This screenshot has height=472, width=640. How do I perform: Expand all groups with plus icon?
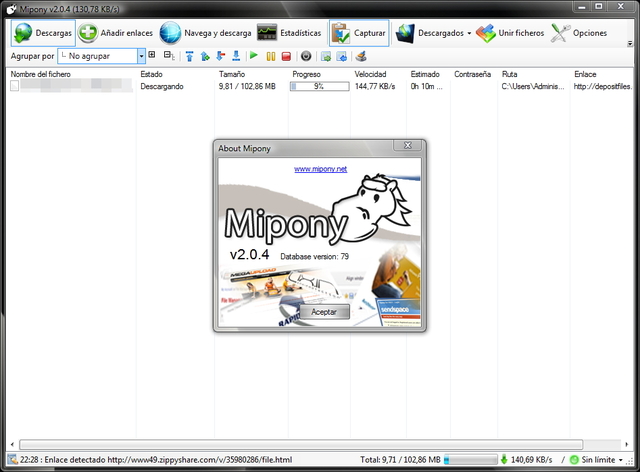(x=152, y=54)
